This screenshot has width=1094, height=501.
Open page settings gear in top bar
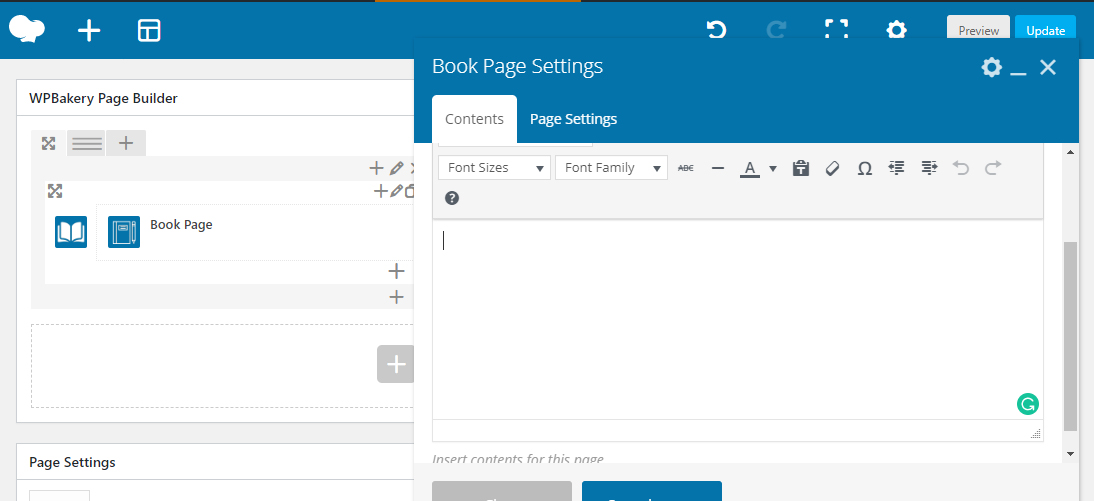pos(897,30)
